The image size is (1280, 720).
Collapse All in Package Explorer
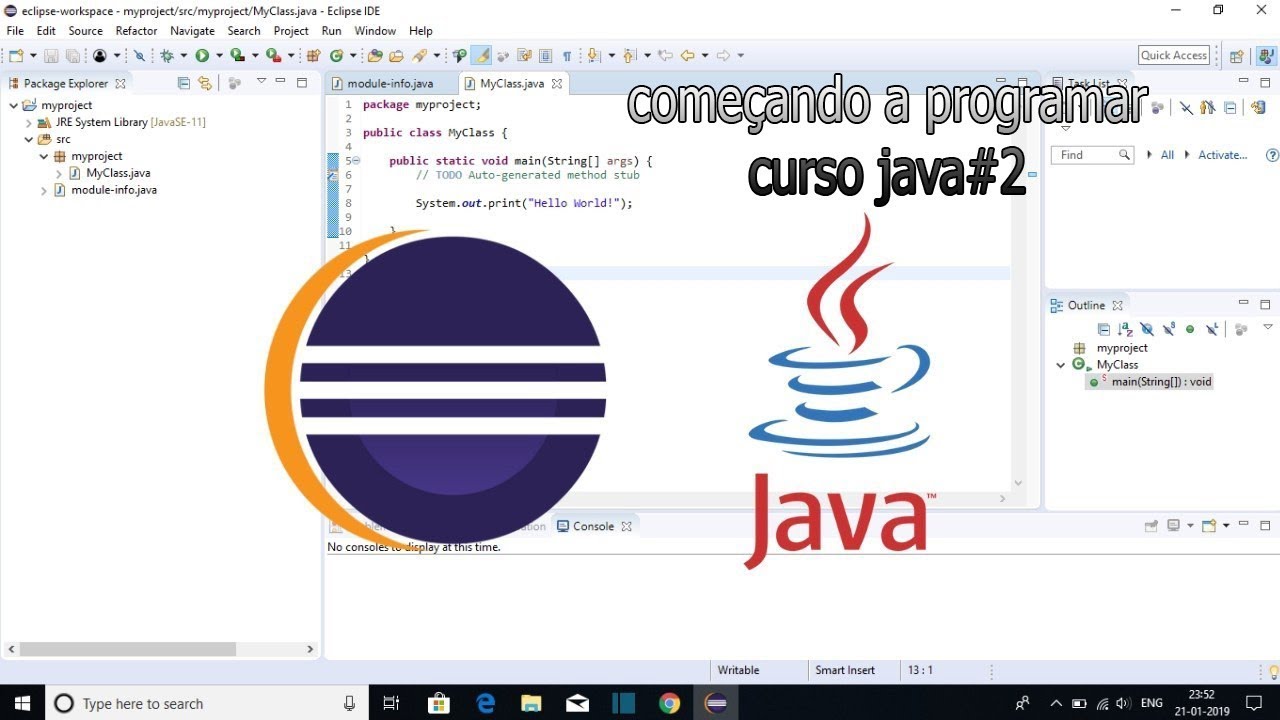coord(183,83)
